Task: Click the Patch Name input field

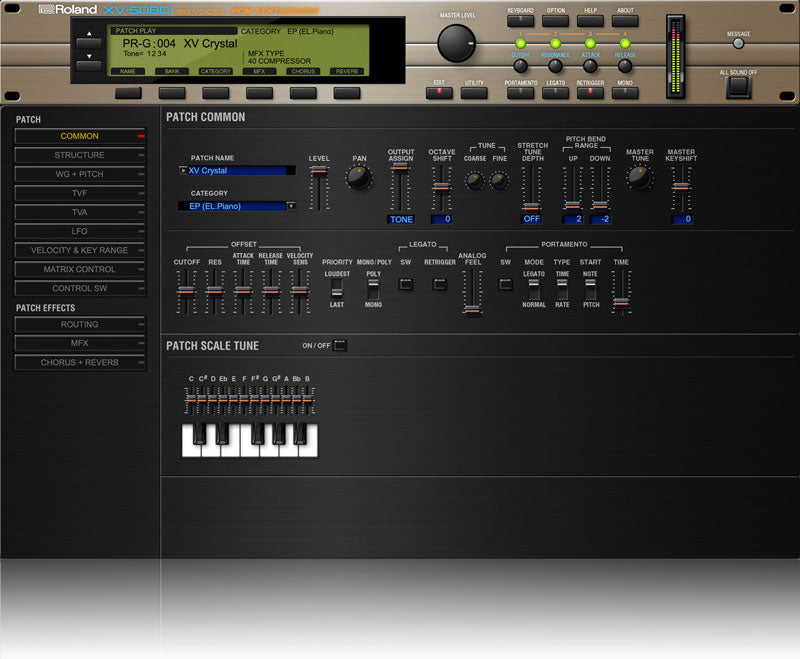Action: pos(237,170)
